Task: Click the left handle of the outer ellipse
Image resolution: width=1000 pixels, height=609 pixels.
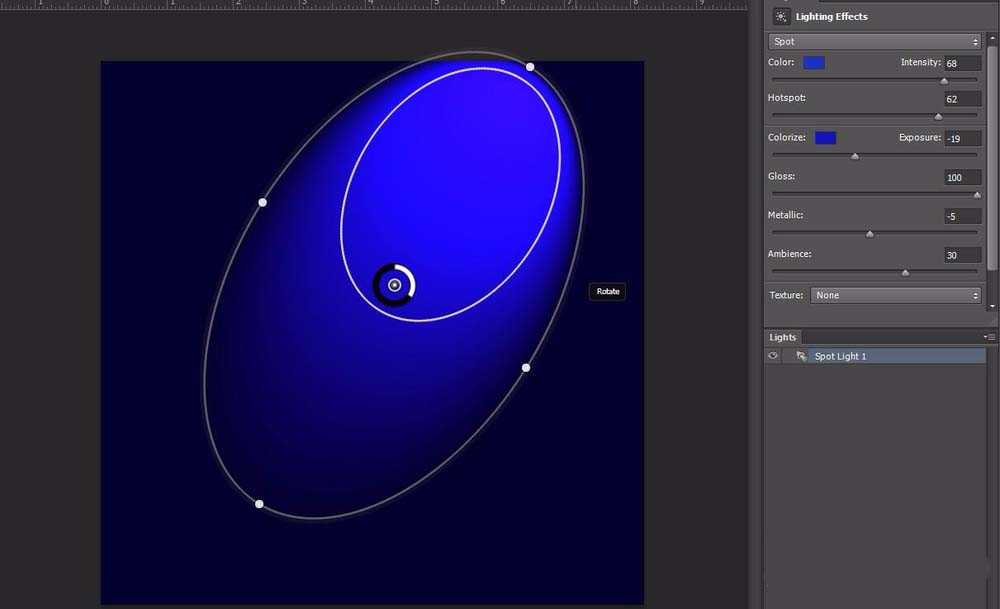Action: tap(262, 202)
